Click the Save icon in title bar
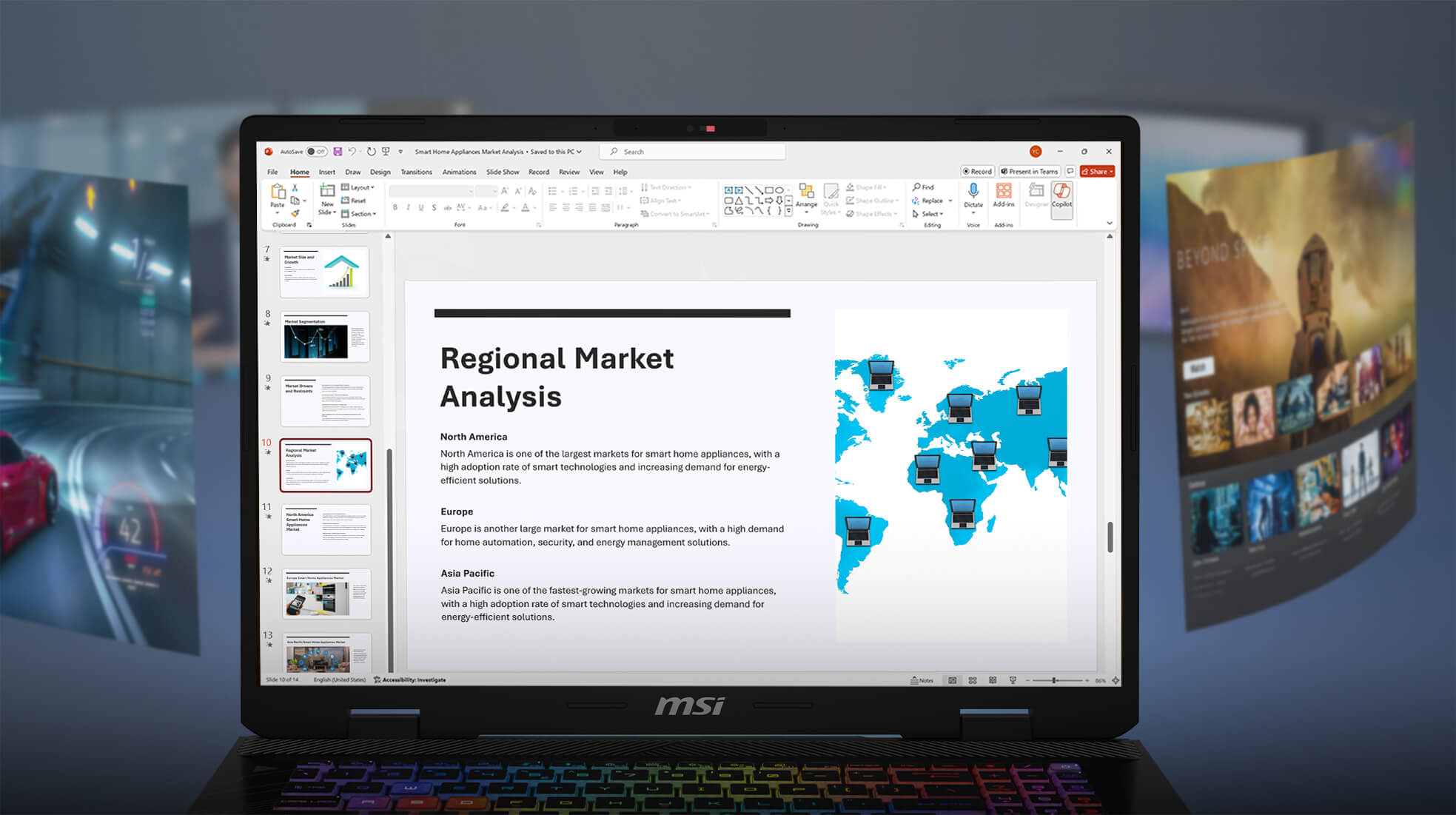 338,152
